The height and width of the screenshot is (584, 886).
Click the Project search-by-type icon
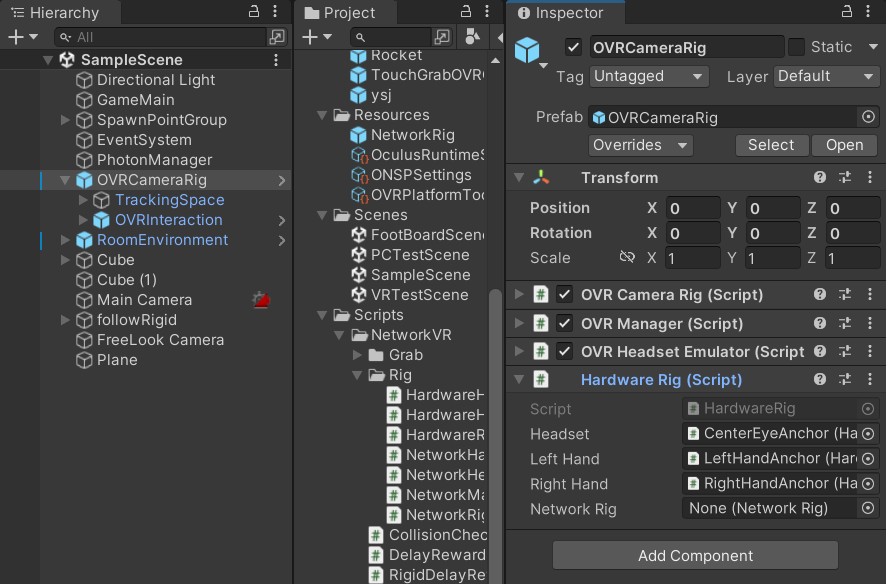(442, 37)
